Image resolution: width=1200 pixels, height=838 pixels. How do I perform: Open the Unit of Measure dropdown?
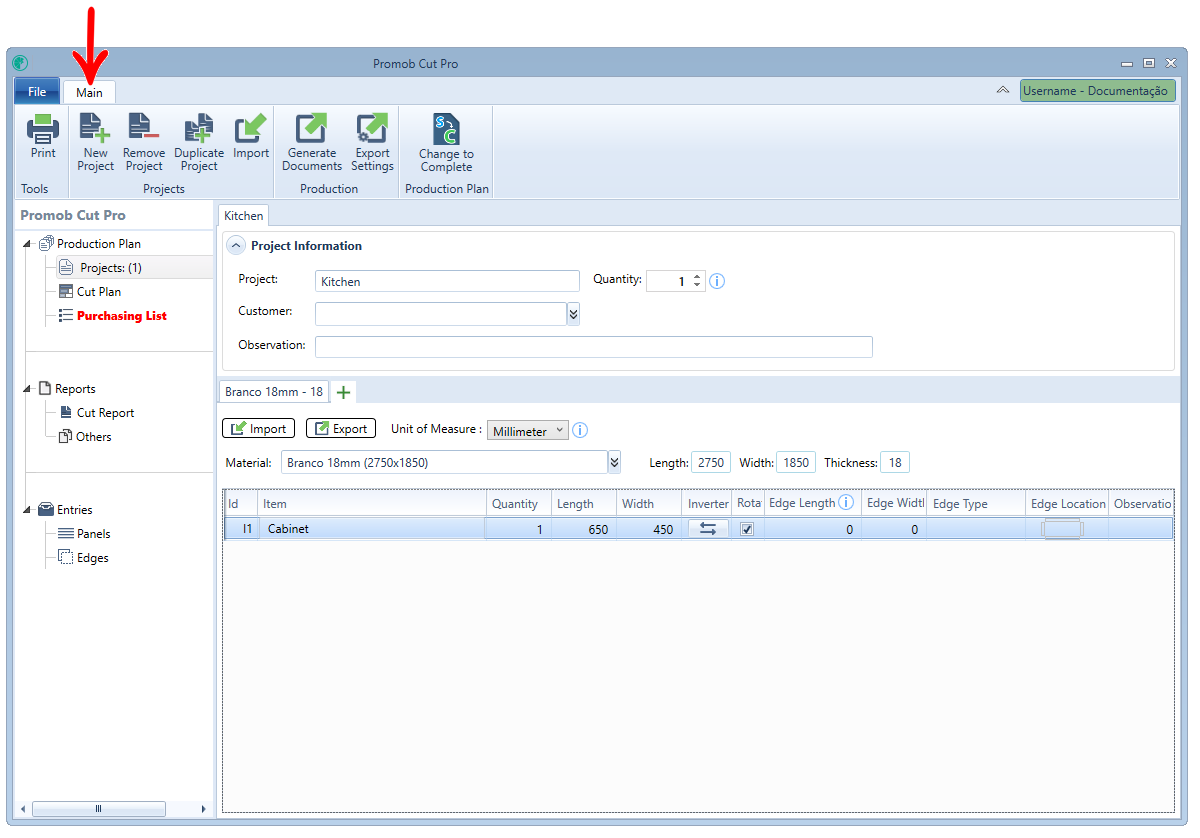(x=528, y=430)
